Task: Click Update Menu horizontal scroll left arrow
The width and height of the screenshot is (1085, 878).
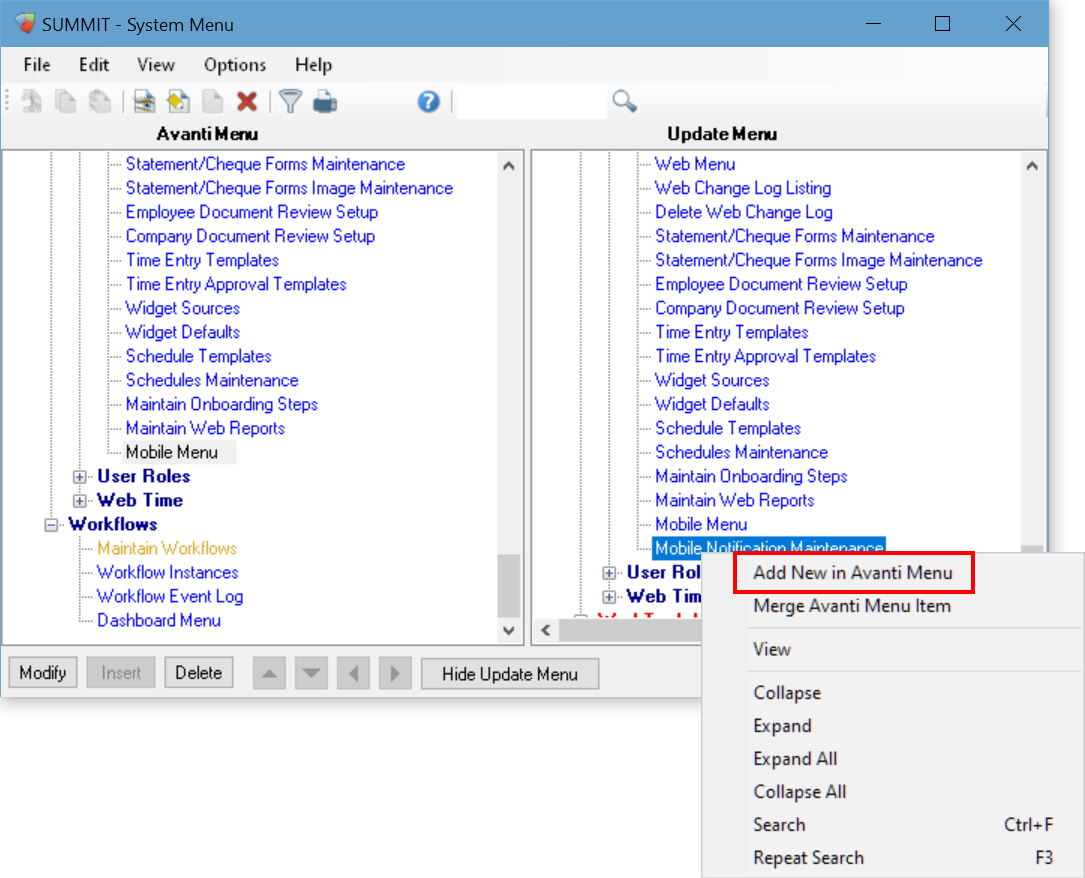Action: tap(546, 630)
